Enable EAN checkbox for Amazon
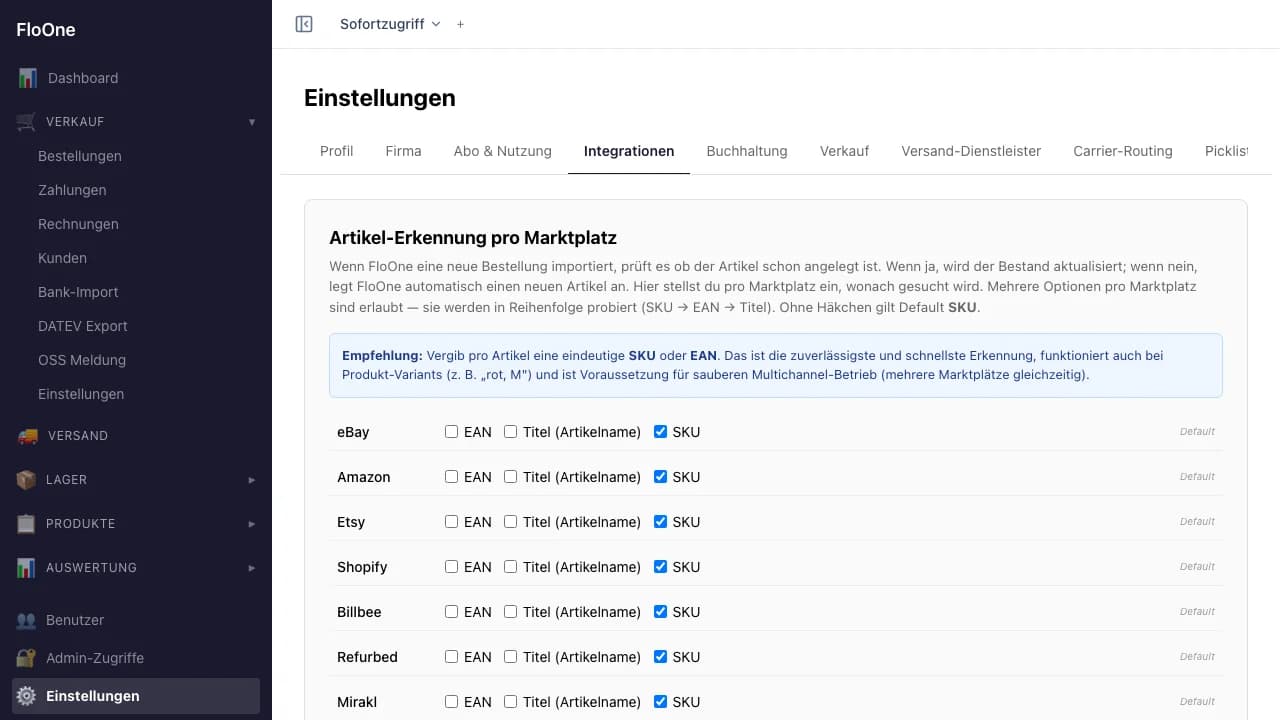Screen dimensions: 1280x720 pyautogui.click(x=451, y=477)
